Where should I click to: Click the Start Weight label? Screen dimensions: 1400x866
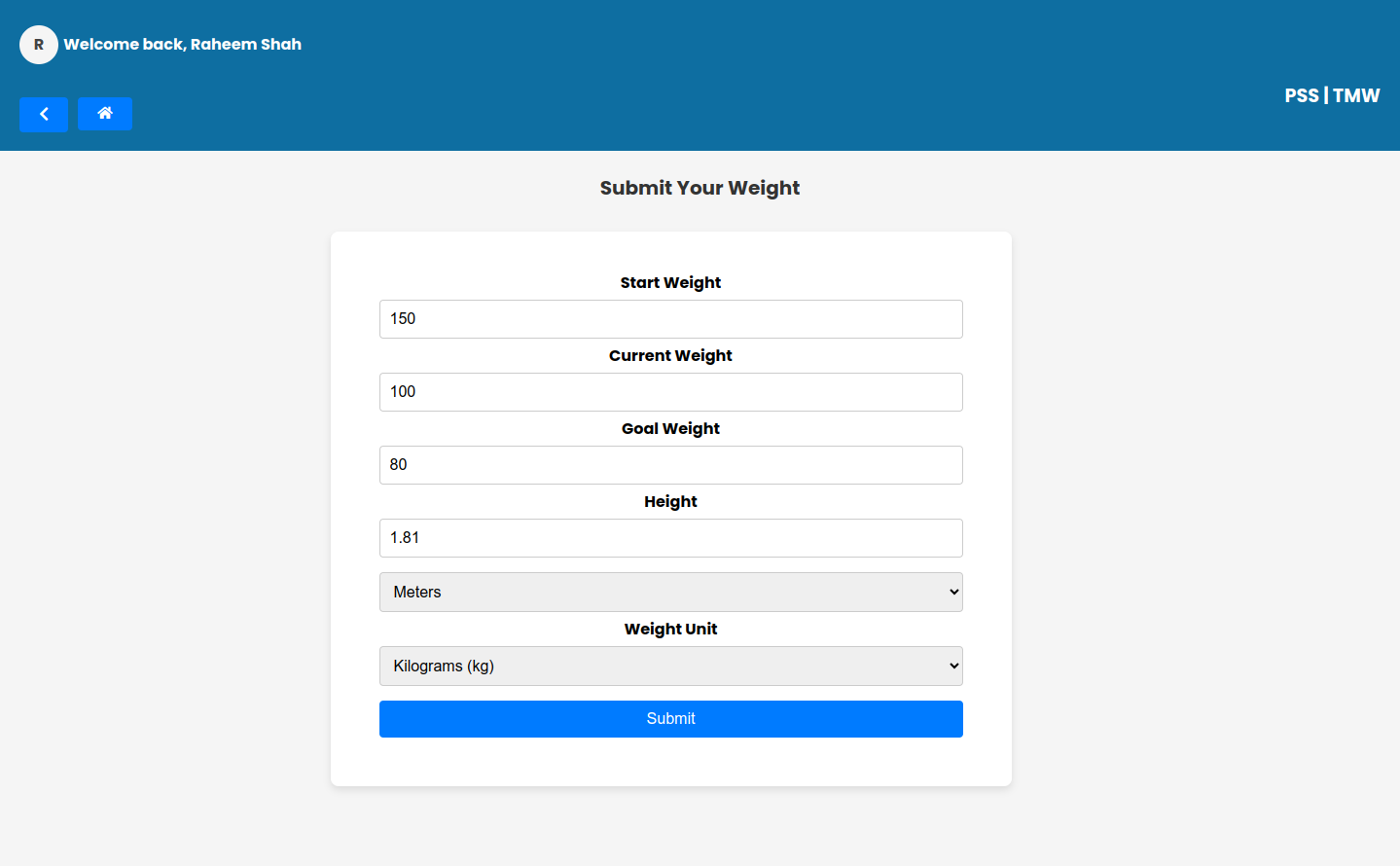(x=671, y=282)
